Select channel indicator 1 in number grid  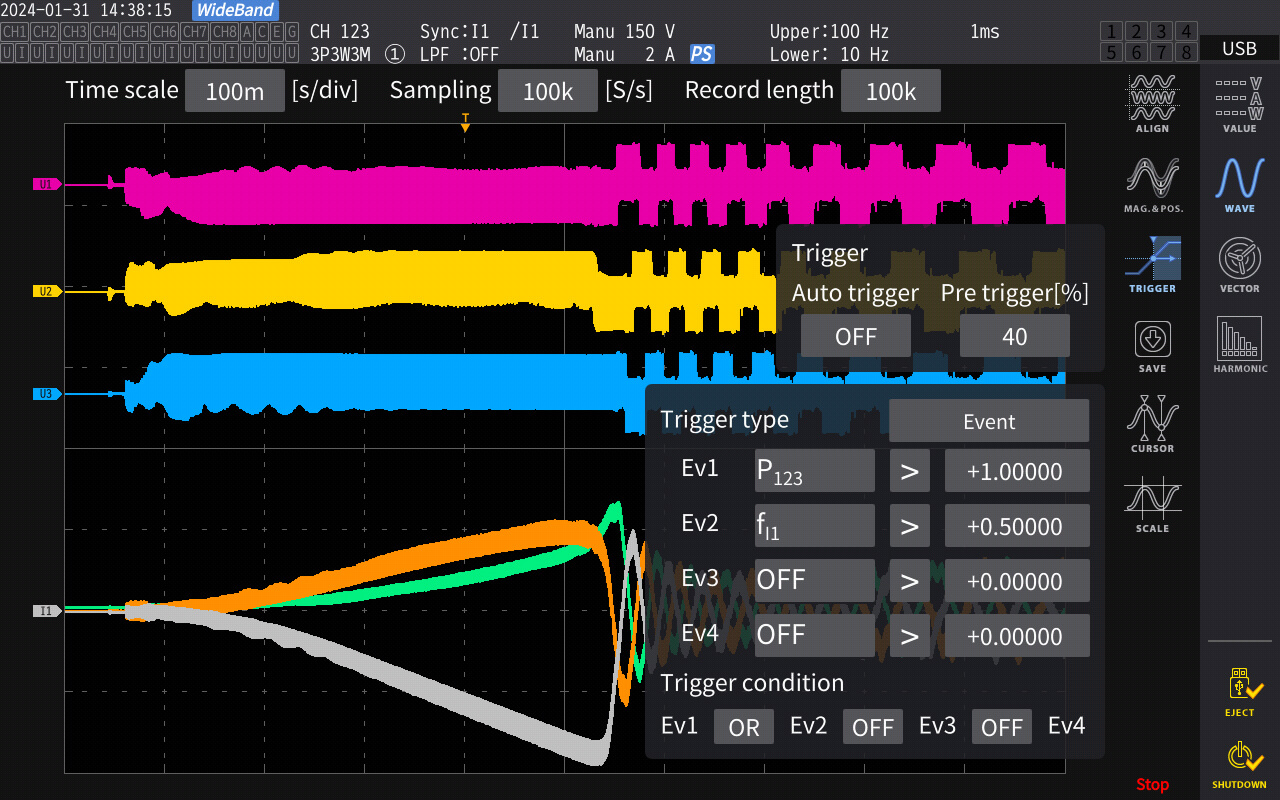tap(1112, 31)
